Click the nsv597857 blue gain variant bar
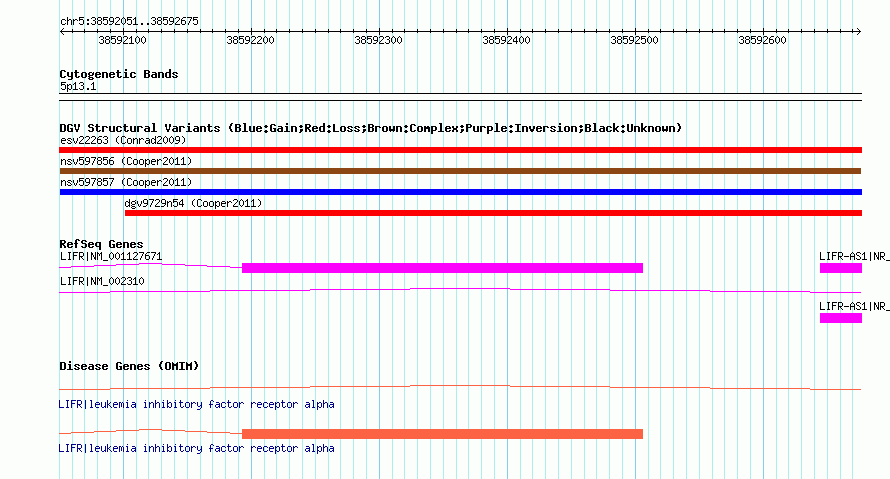 tap(460, 192)
